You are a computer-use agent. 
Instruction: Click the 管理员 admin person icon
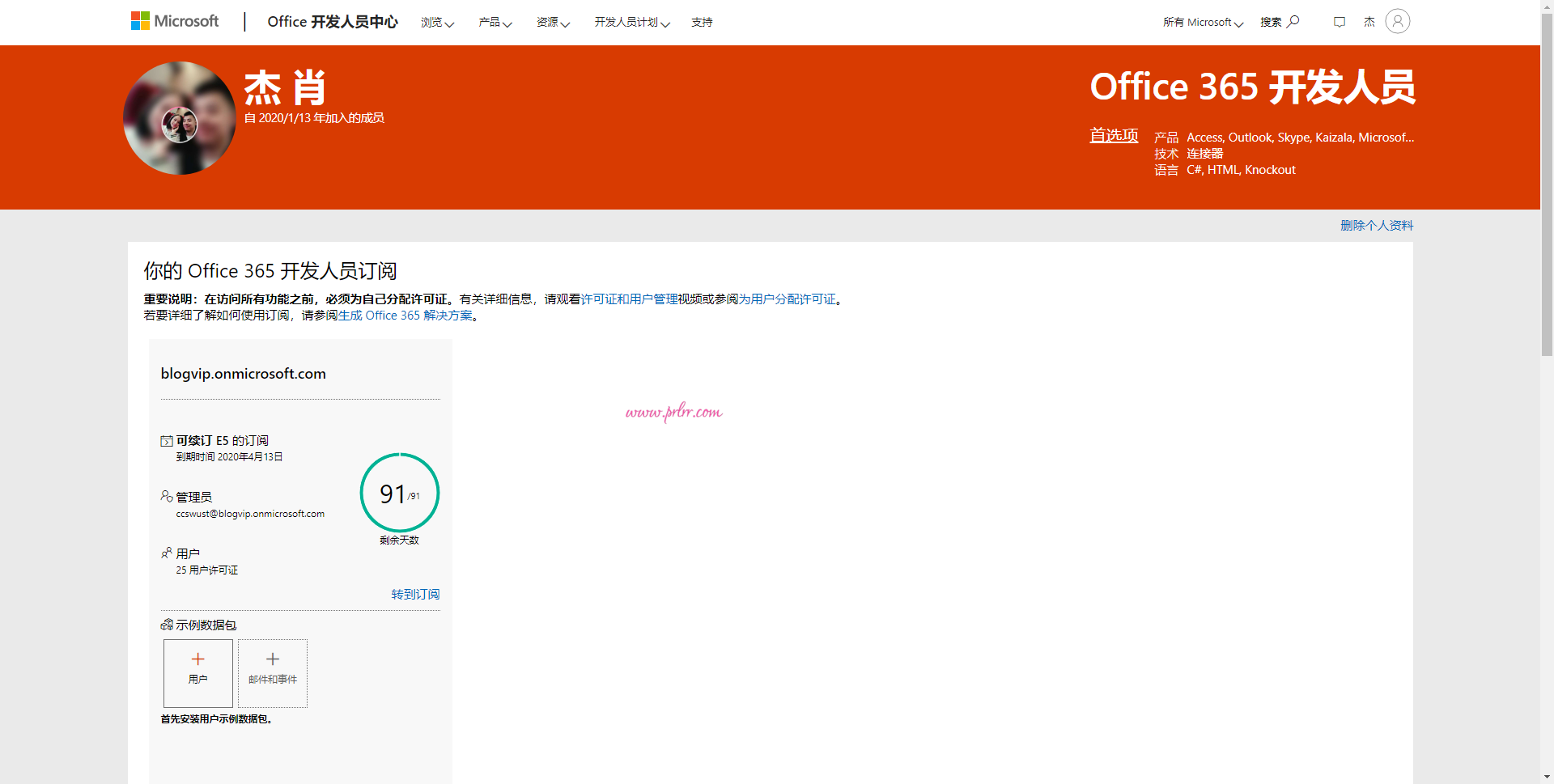166,496
